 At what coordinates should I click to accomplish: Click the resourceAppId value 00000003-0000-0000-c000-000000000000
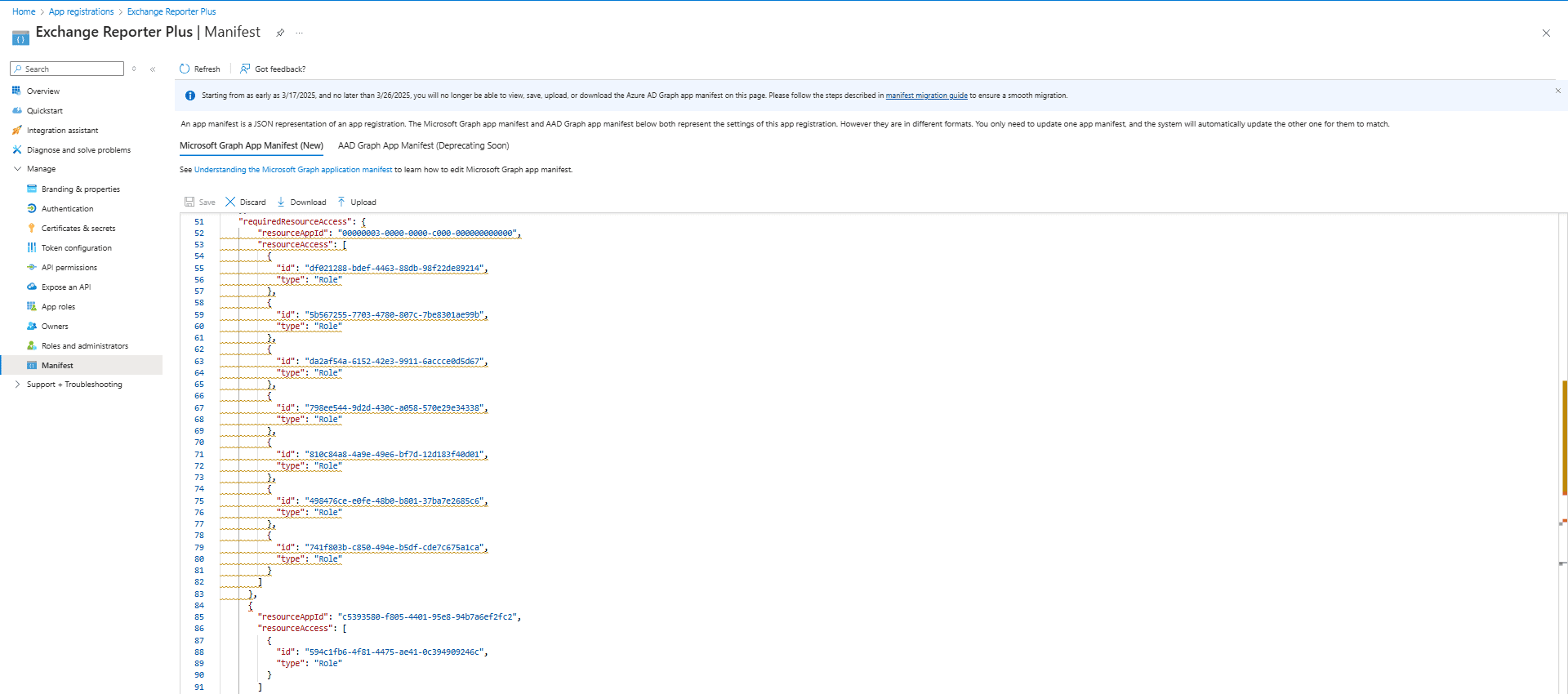(428, 234)
